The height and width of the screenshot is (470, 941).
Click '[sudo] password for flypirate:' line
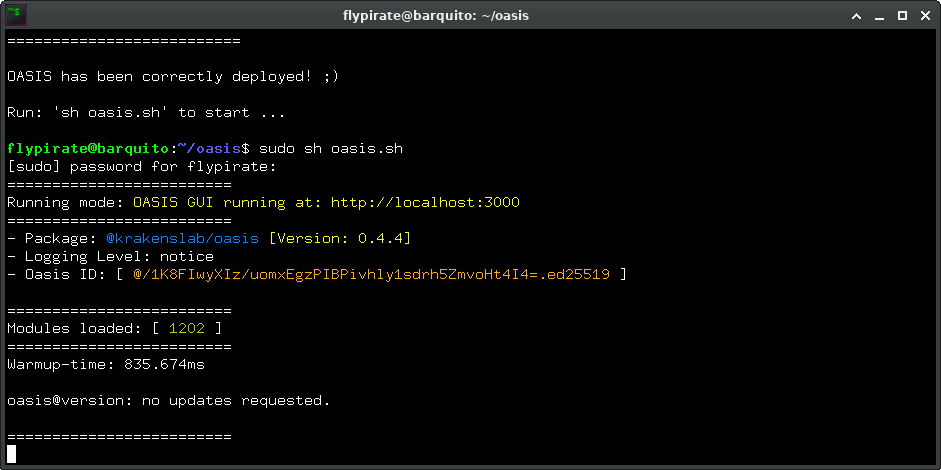click(142, 166)
